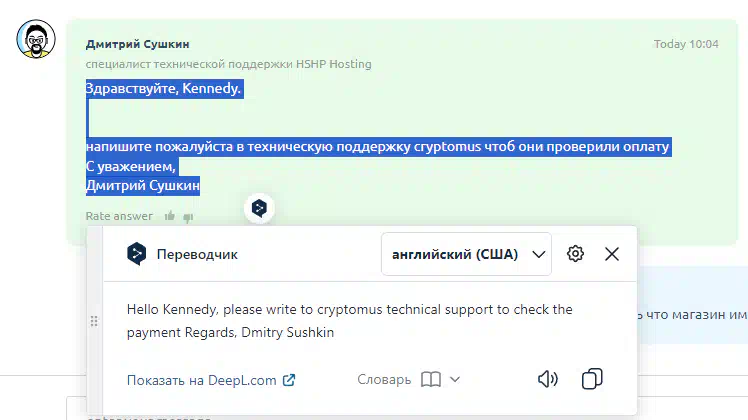Open DeepL translator settings gear
This screenshot has height=420, width=748.
pos(575,254)
